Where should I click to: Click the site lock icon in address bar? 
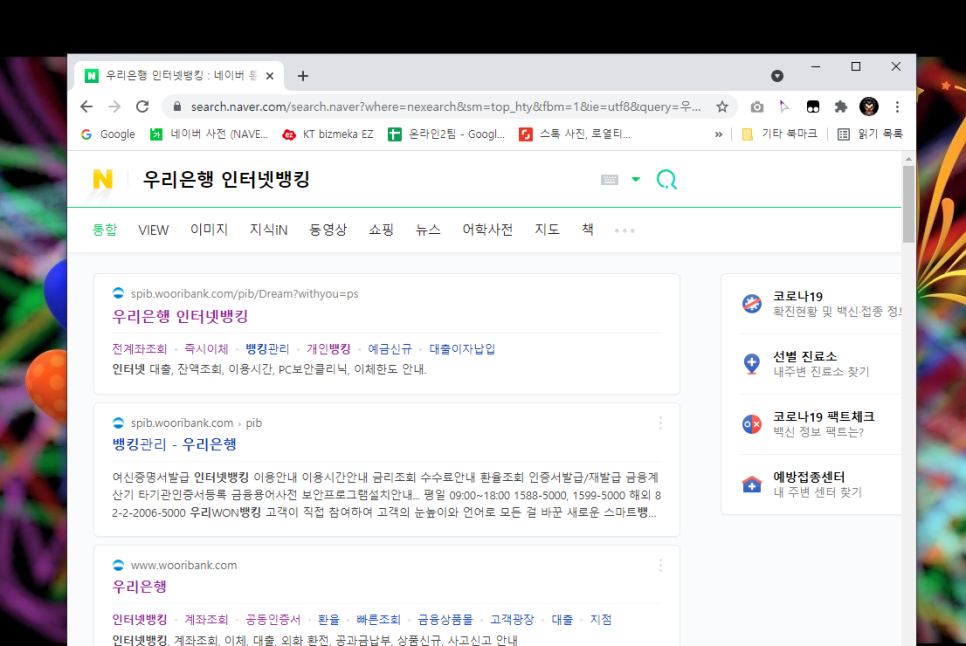pyautogui.click(x=177, y=107)
